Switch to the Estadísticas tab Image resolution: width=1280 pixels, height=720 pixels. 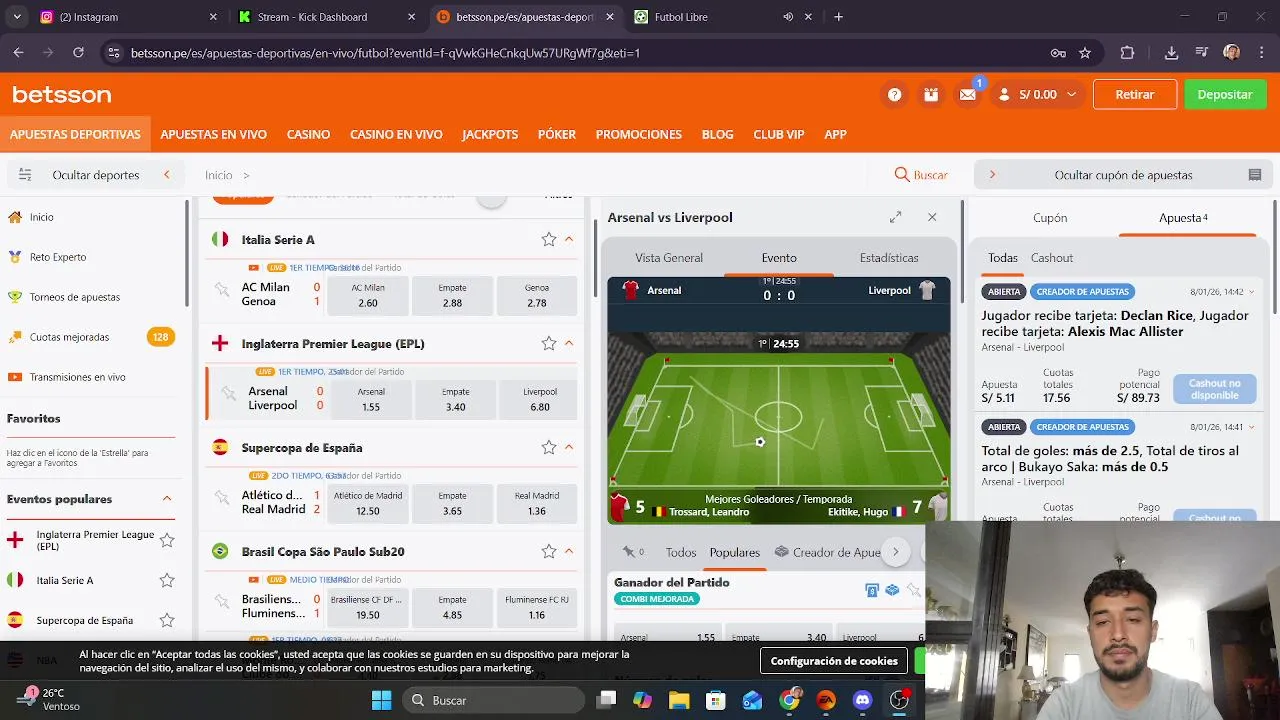click(889, 258)
